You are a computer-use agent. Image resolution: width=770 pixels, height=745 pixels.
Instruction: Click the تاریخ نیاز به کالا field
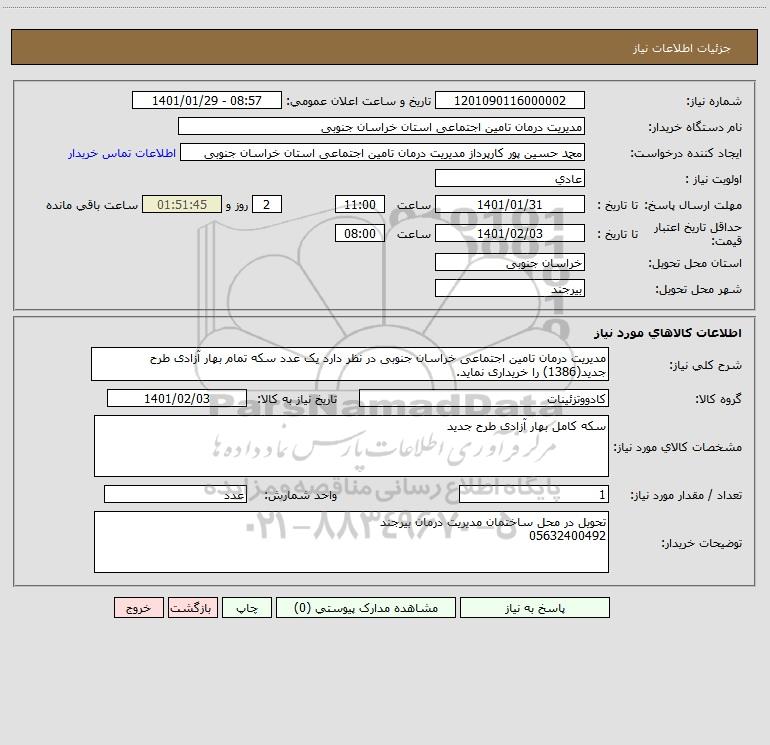(177, 398)
